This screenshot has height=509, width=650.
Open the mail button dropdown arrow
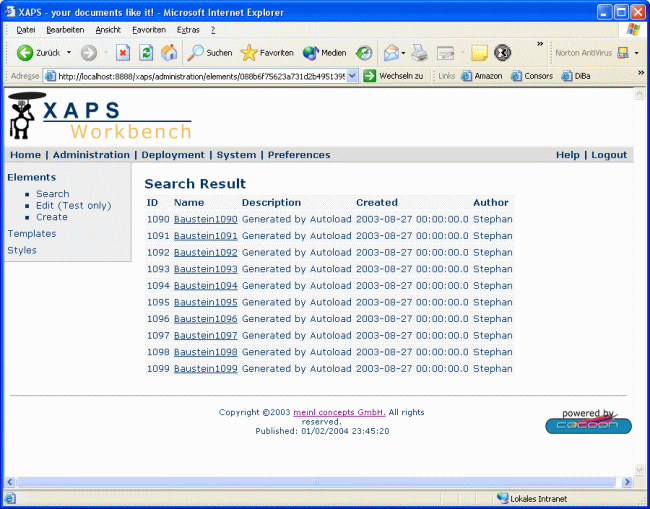403,53
